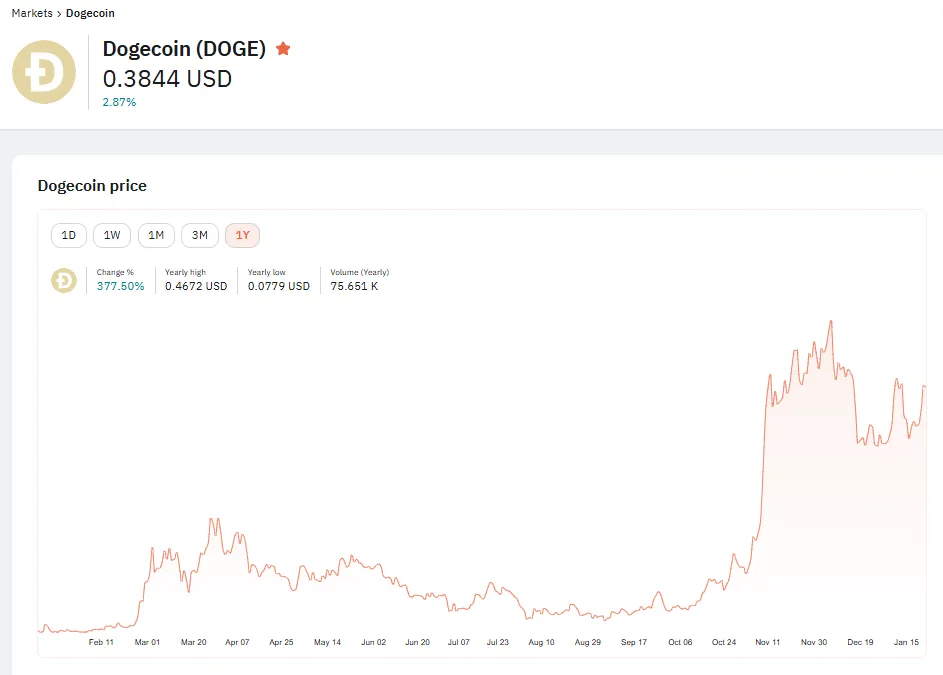Click the Jan 15 axis label
The width and height of the screenshot is (943, 675).
pyautogui.click(x=906, y=643)
